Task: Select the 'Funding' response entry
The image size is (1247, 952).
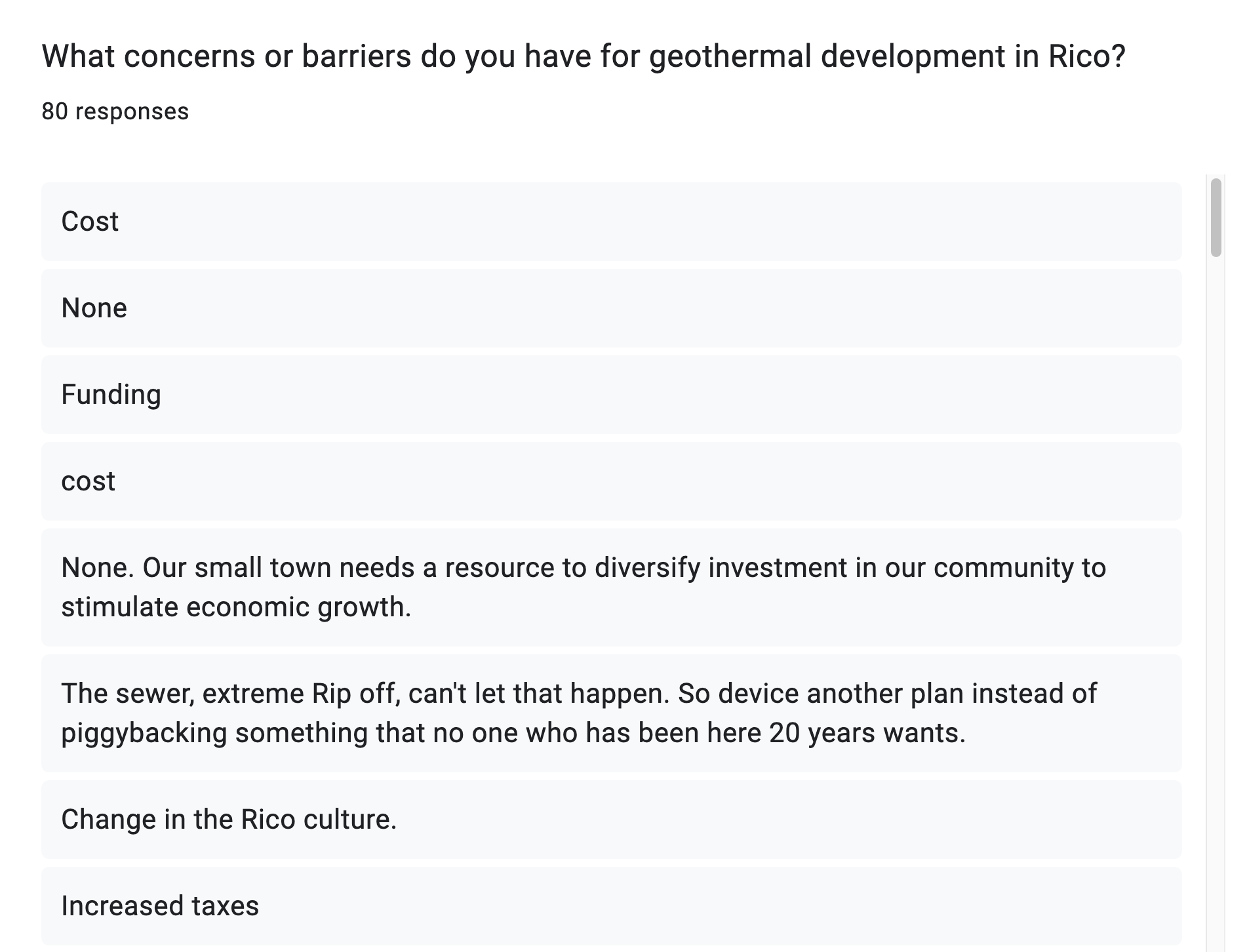Action: click(611, 395)
